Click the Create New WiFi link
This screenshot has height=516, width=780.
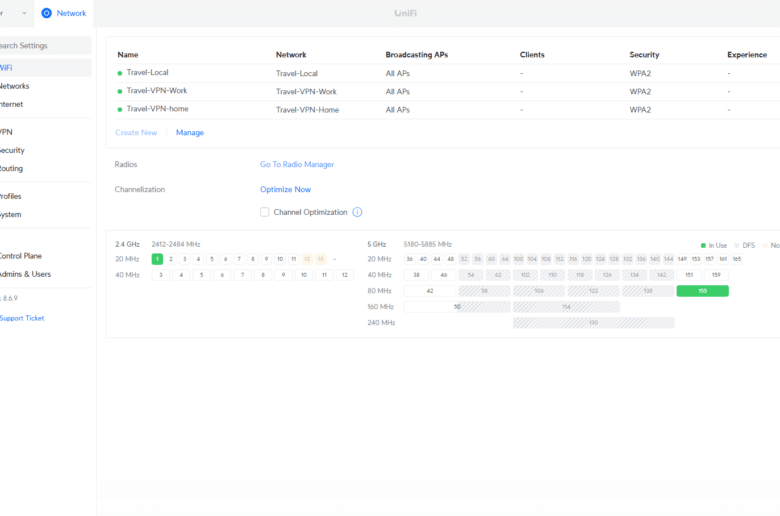point(136,132)
